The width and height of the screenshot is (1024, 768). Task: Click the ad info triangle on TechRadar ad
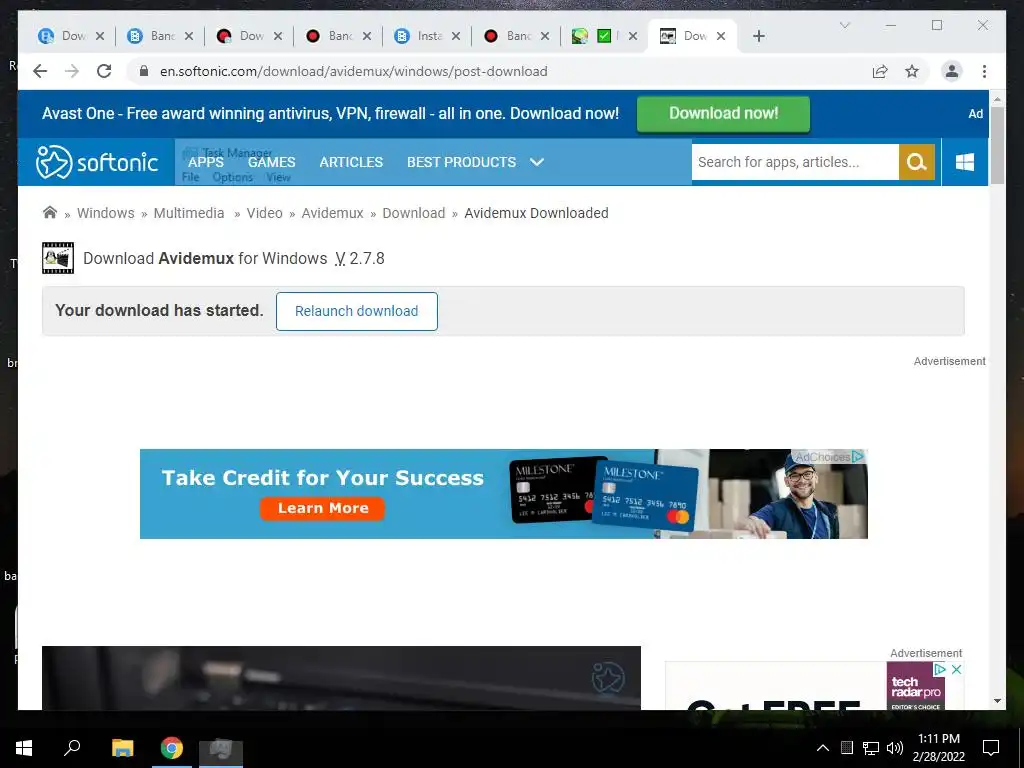pos(940,669)
